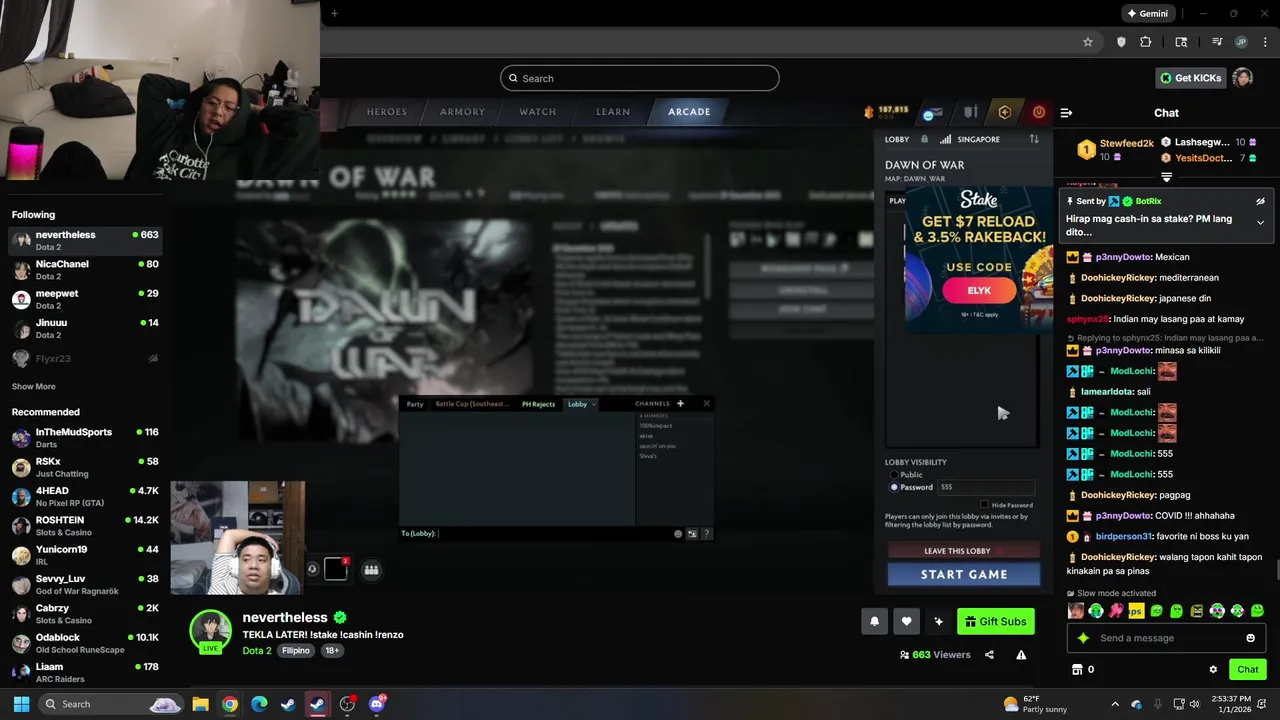Open the Dota 2 category link
This screenshot has width=1280, height=720.
tap(257, 650)
